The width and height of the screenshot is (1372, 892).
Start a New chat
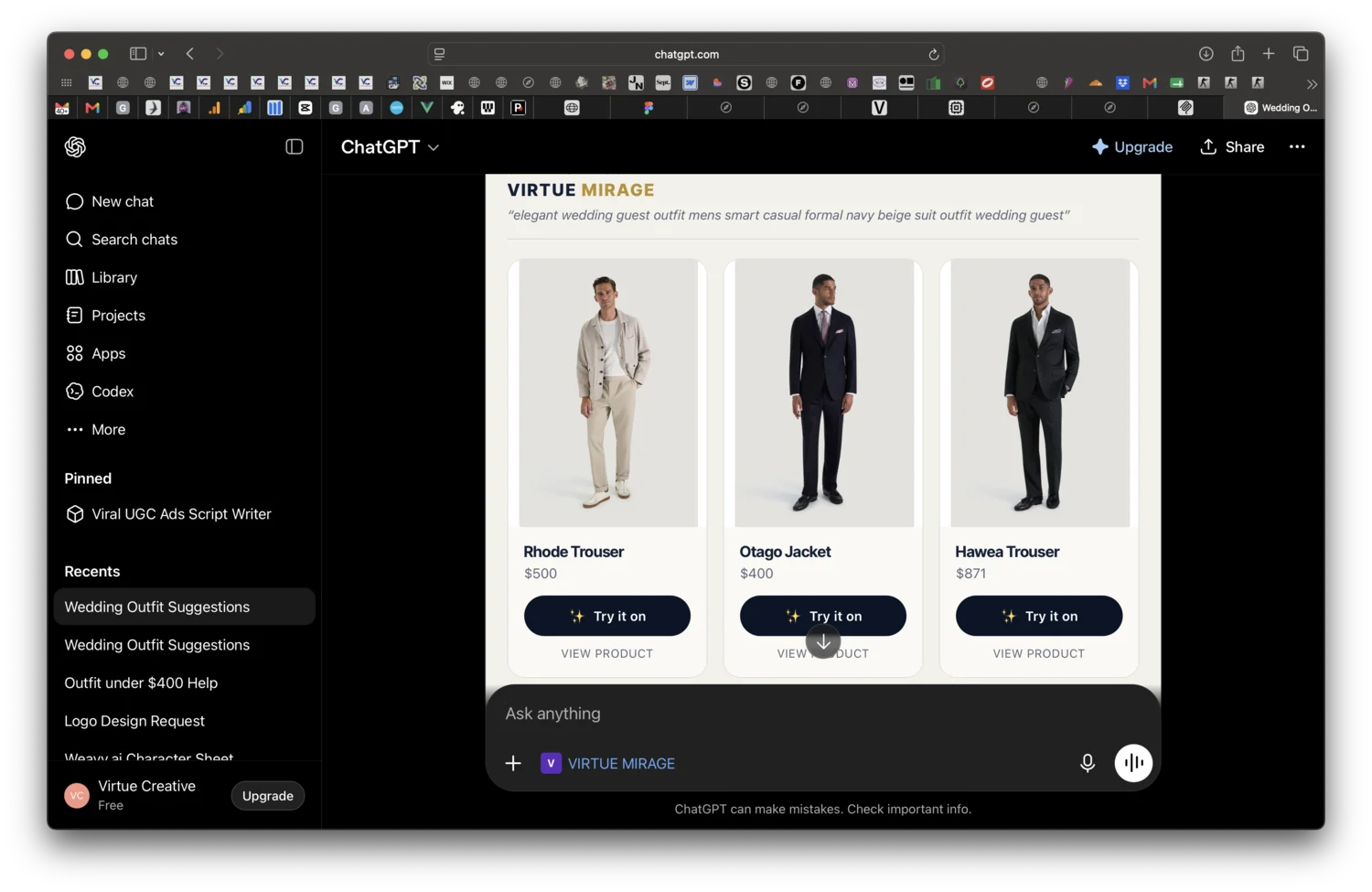point(184,201)
